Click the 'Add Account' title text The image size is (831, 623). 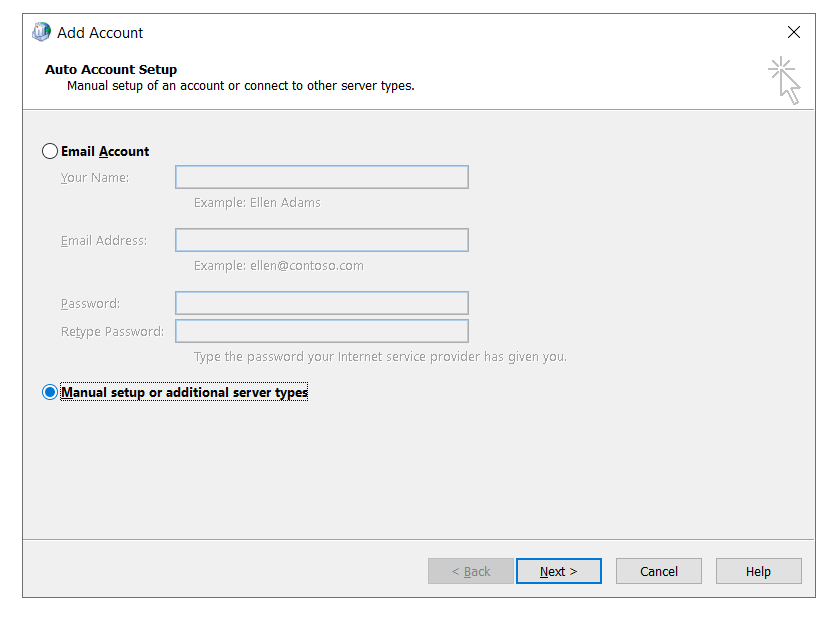pyautogui.click(x=100, y=33)
